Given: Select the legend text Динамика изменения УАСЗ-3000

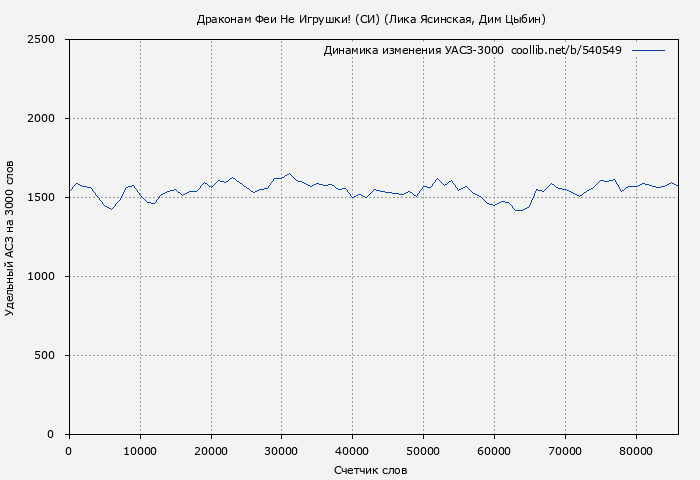Looking at the screenshot, I should click(x=413, y=50).
